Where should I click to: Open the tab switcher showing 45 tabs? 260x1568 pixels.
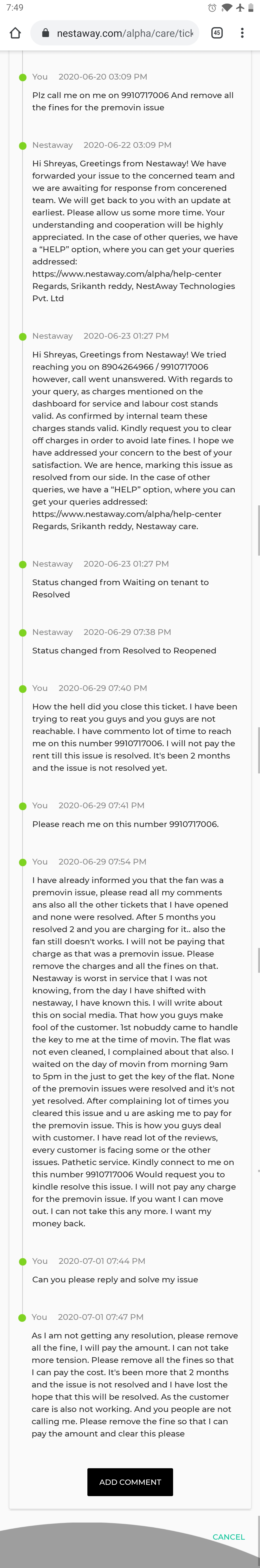[217, 33]
